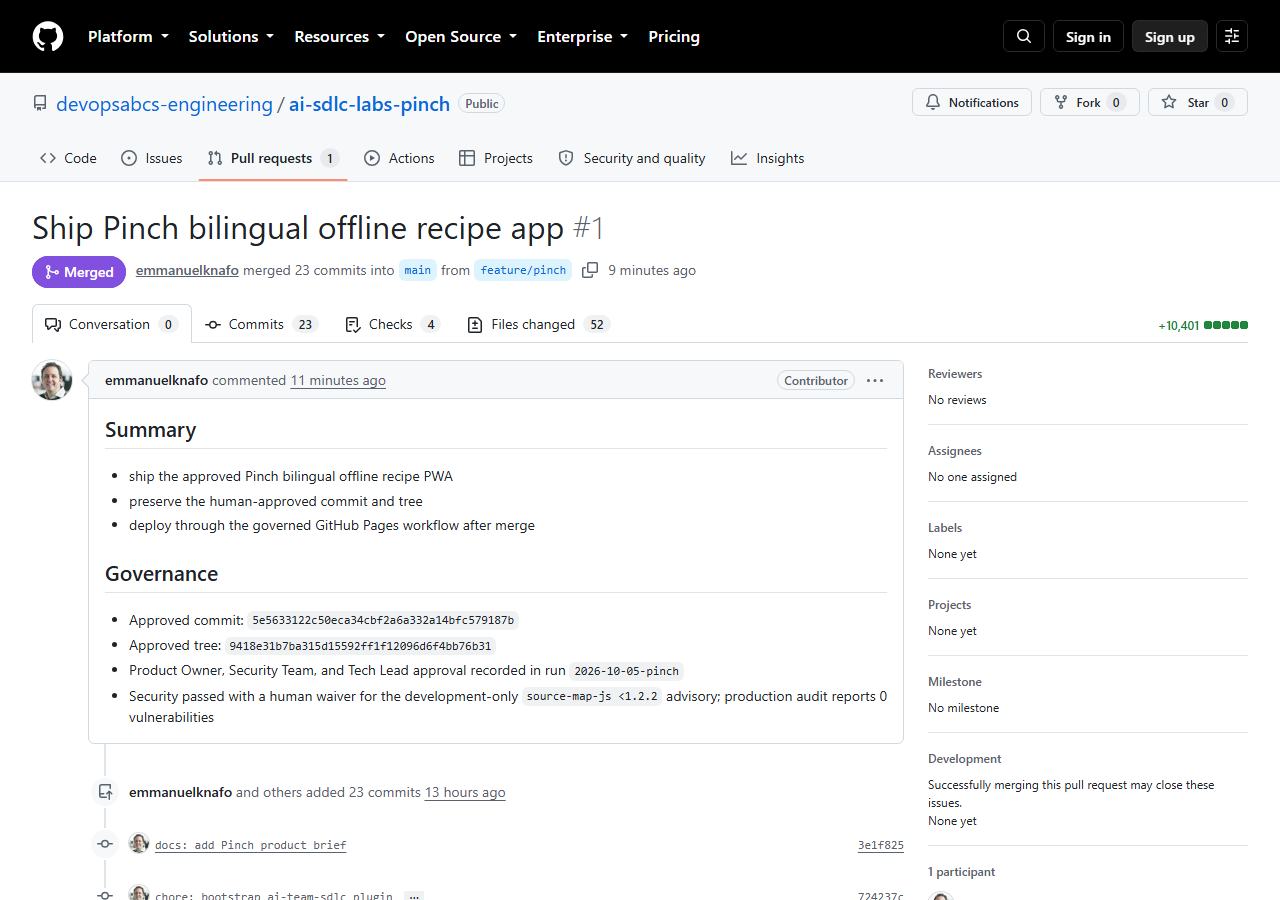Open the search magnifier button

pyautogui.click(x=1024, y=36)
